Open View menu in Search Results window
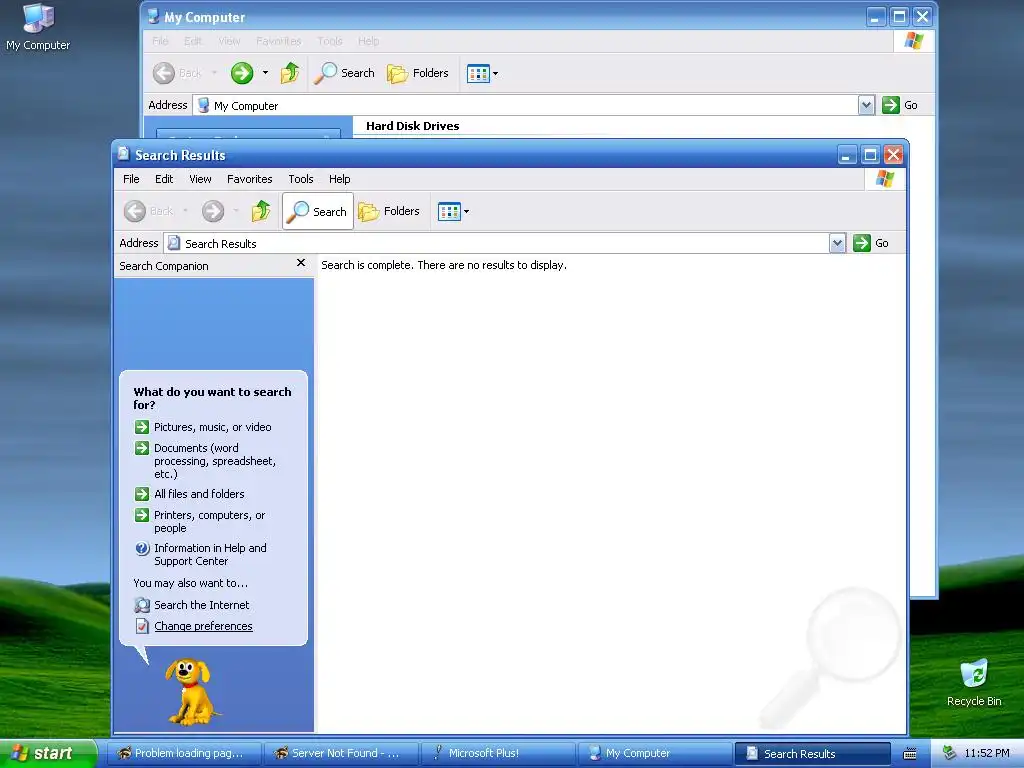The image size is (1024, 768). point(200,179)
